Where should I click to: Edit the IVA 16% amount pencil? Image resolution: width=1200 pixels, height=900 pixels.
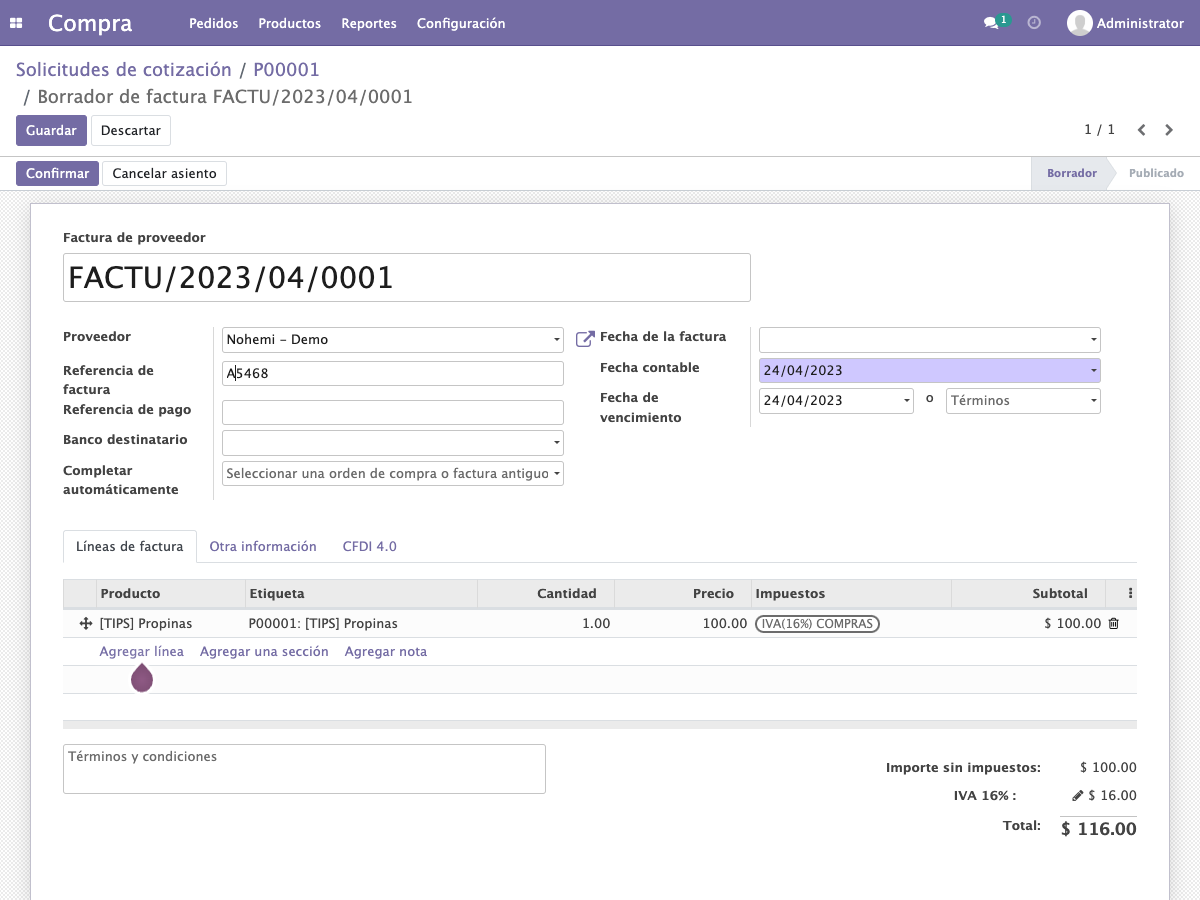(x=1077, y=796)
